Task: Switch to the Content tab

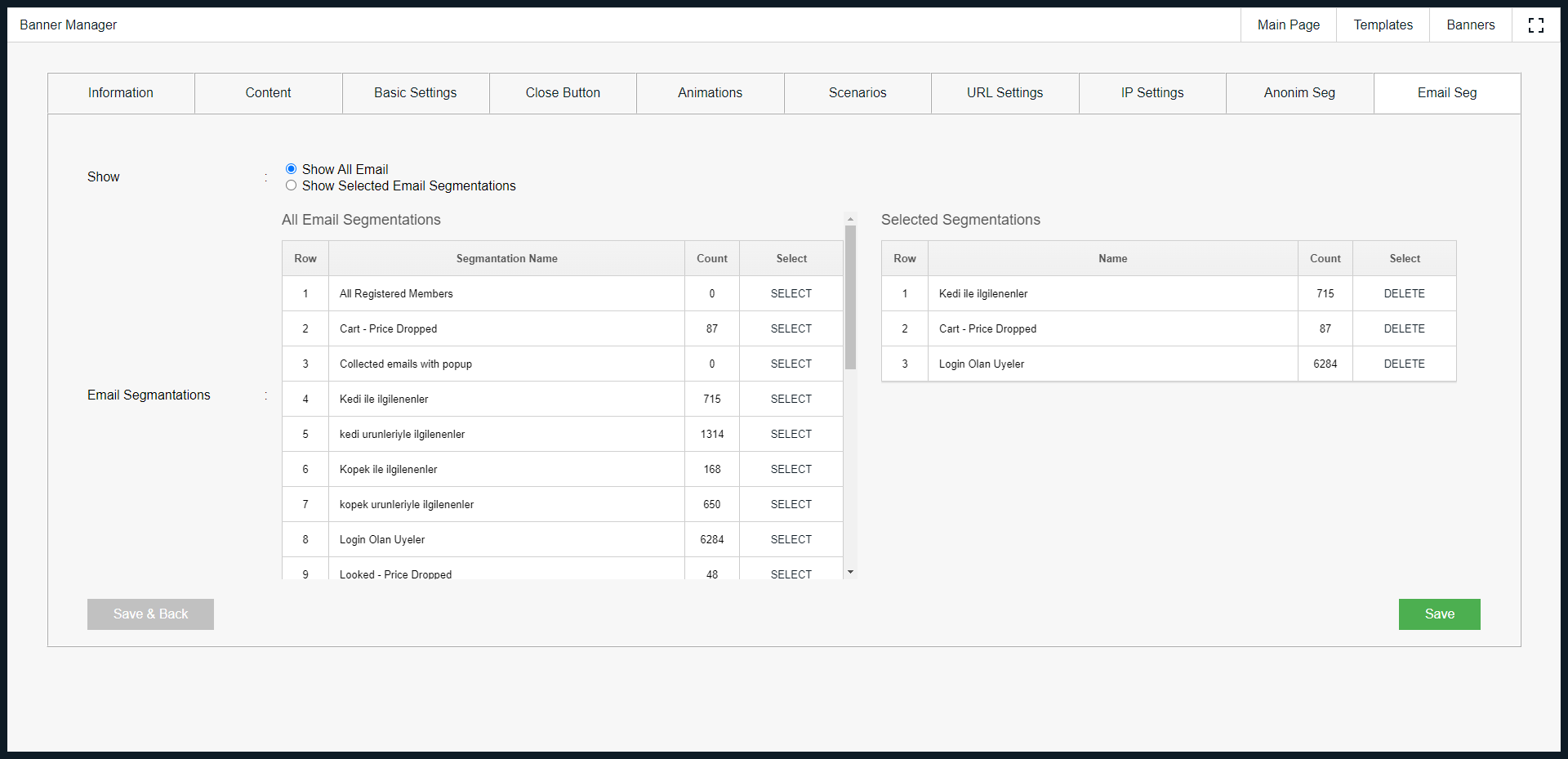Action: [268, 93]
